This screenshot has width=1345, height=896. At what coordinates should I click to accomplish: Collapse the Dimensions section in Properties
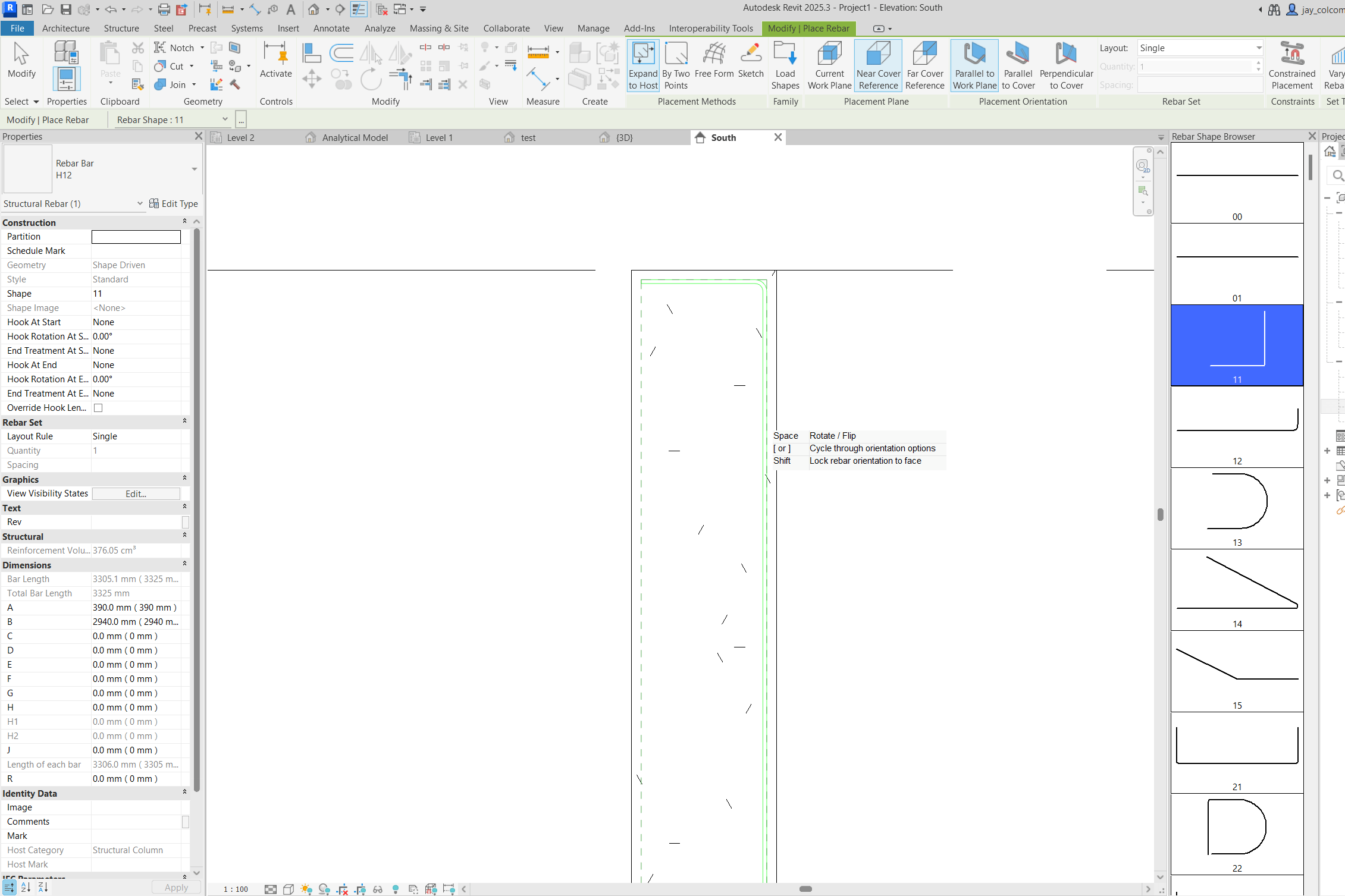(184, 564)
